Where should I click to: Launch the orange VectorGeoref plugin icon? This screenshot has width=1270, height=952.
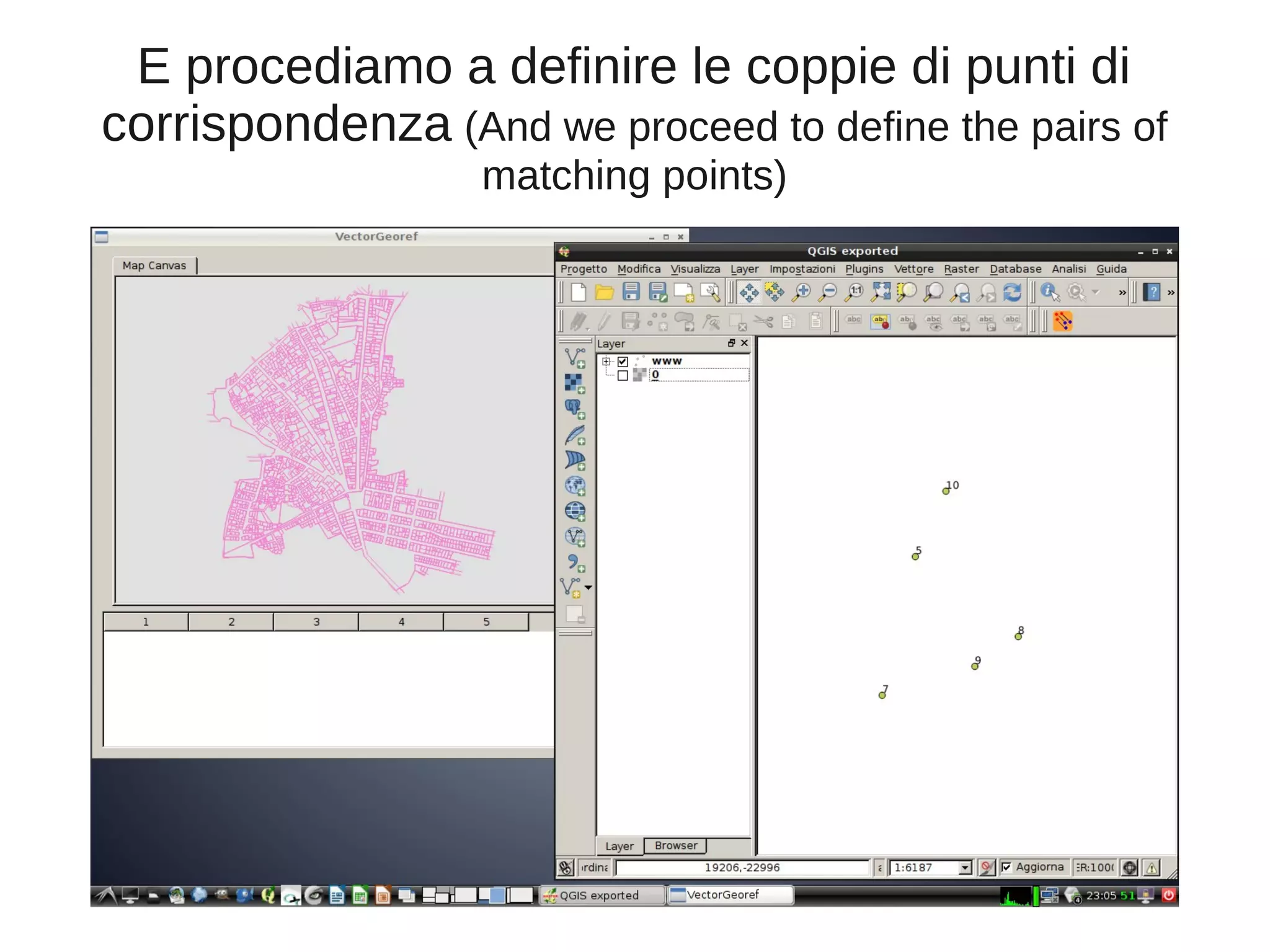1062,321
